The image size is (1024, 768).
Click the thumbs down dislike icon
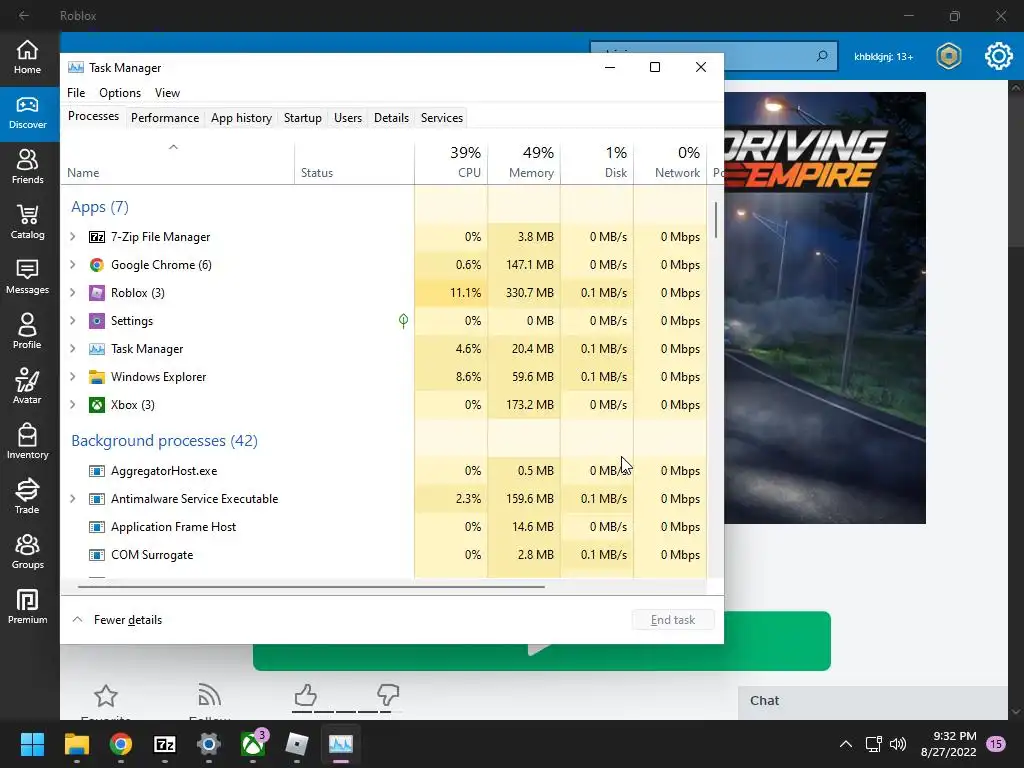pyautogui.click(x=388, y=695)
